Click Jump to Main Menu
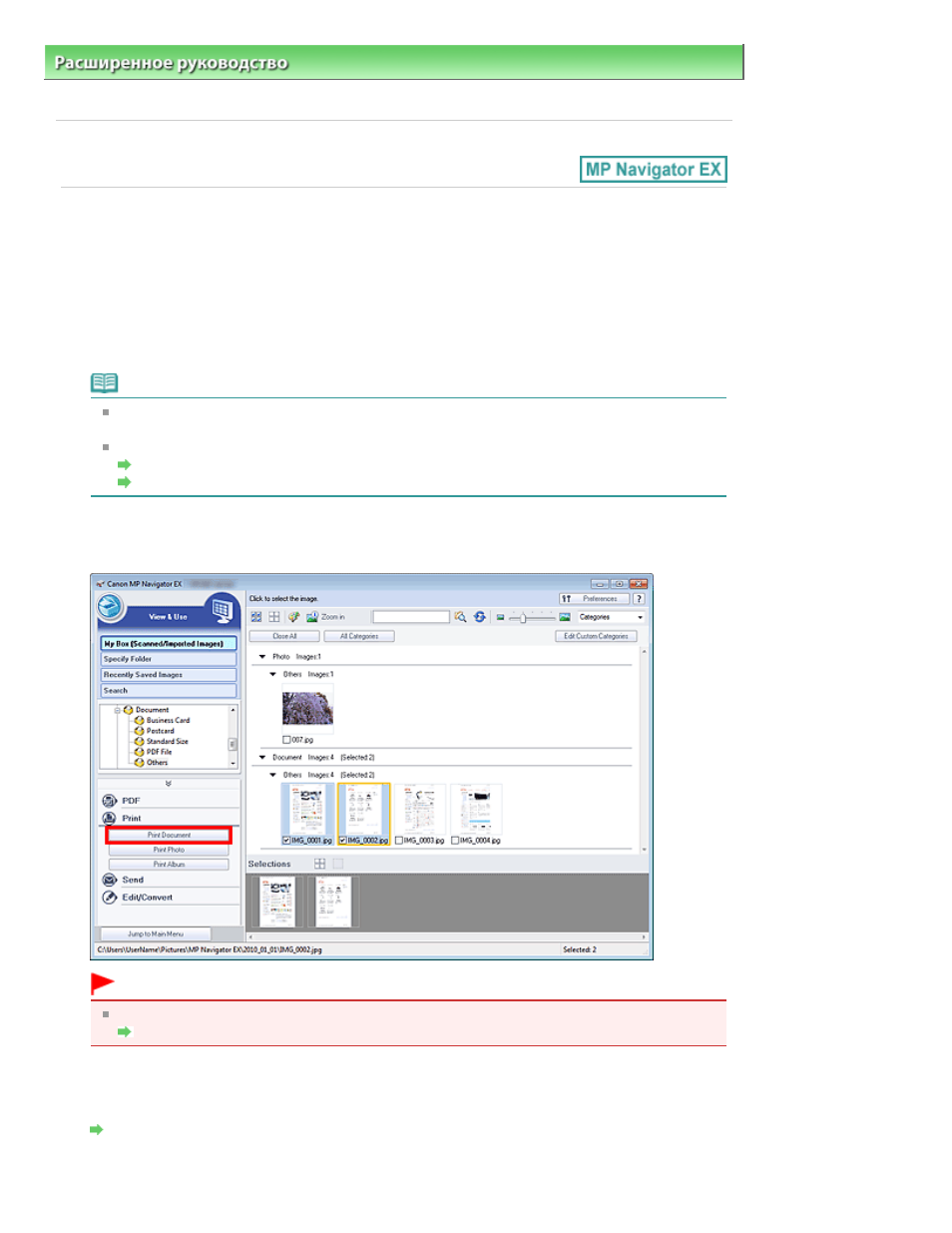Screen dimensions: 952x1233 click(x=156, y=934)
